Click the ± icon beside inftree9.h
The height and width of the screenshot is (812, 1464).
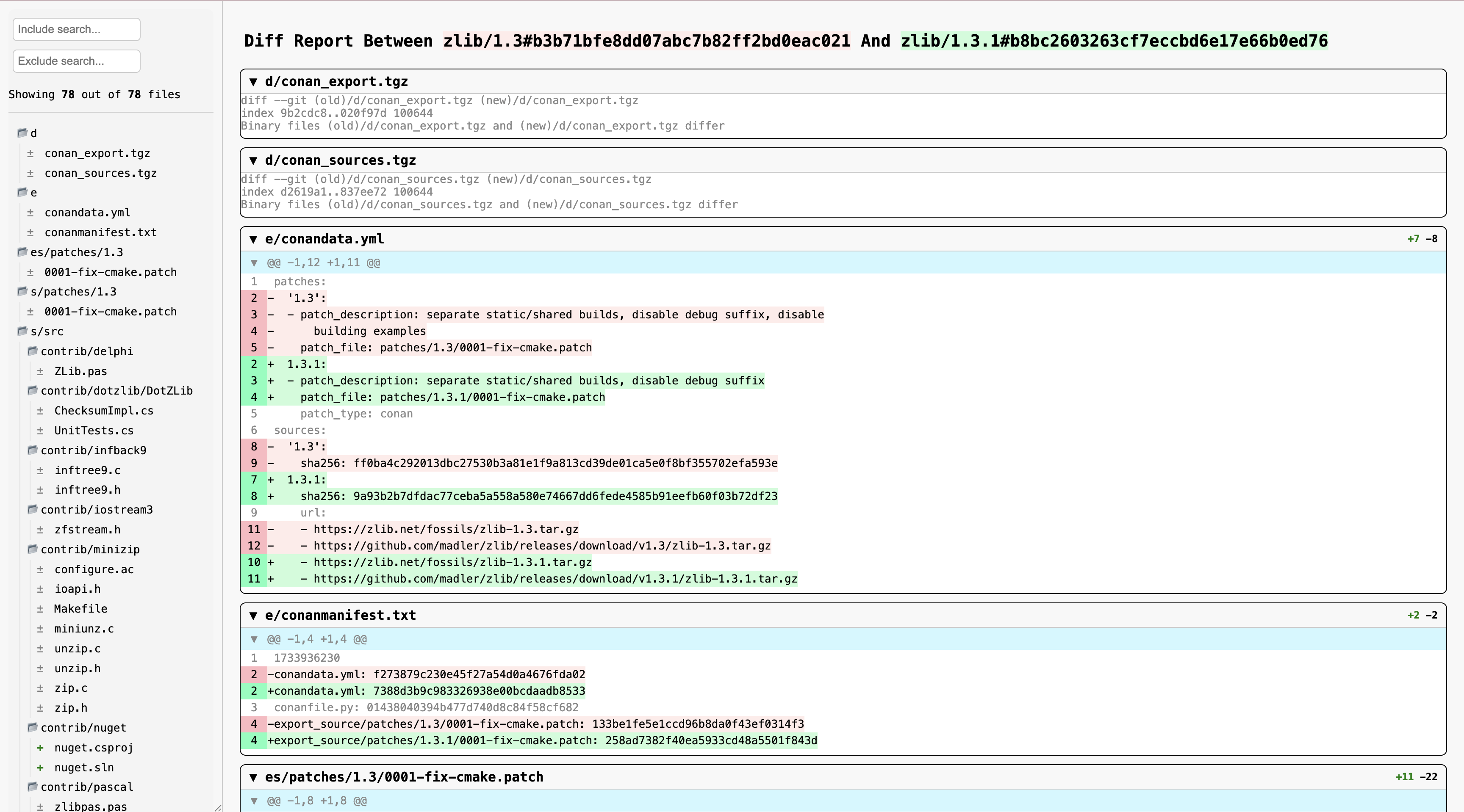tap(40, 489)
